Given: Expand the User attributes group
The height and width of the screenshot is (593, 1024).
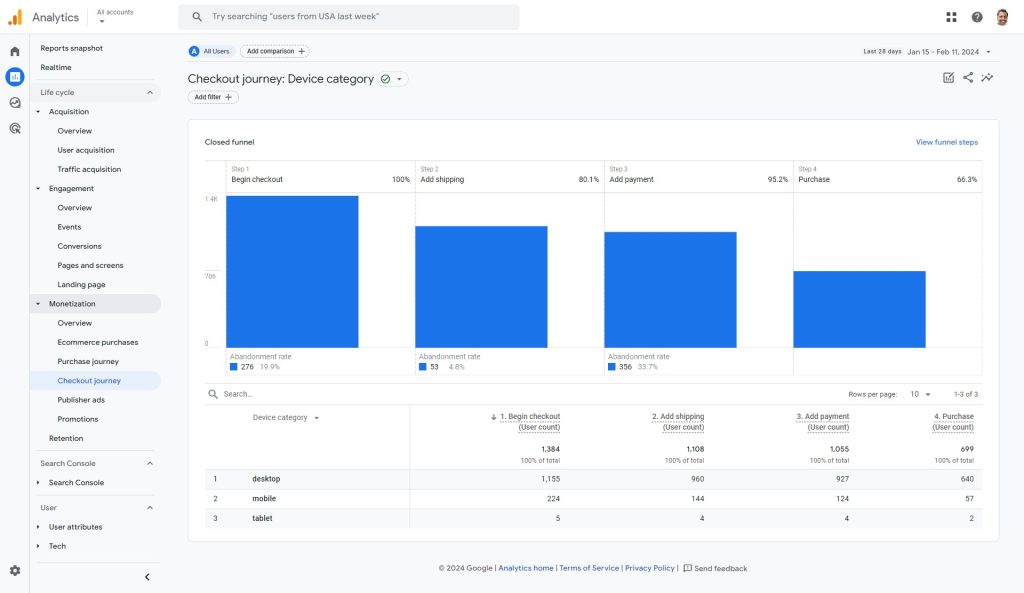Looking at the screenshot, I should tap(38, 527).
